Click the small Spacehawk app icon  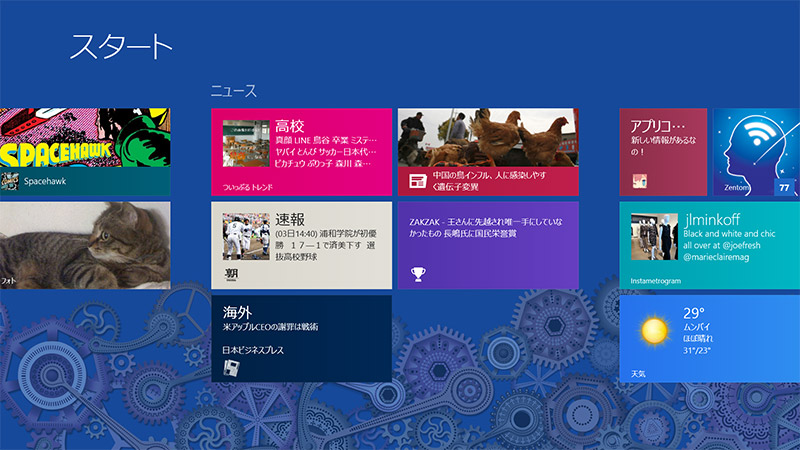(x=10, y=181)
